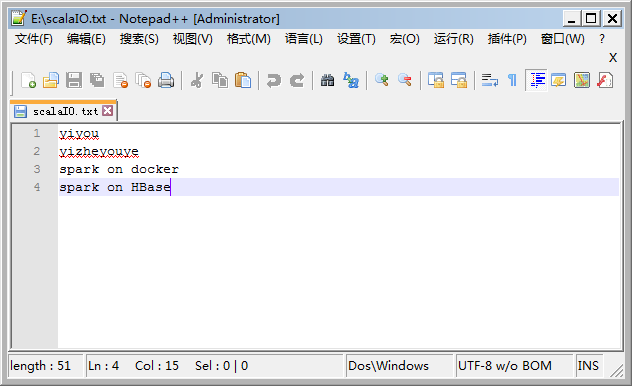Open the 宏(O) menu

[405, 39]
